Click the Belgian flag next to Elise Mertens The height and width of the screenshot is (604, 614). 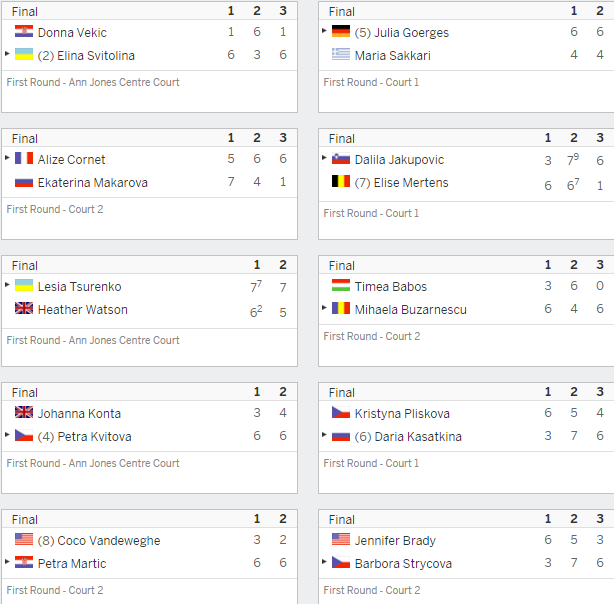[x=341, y=181]
